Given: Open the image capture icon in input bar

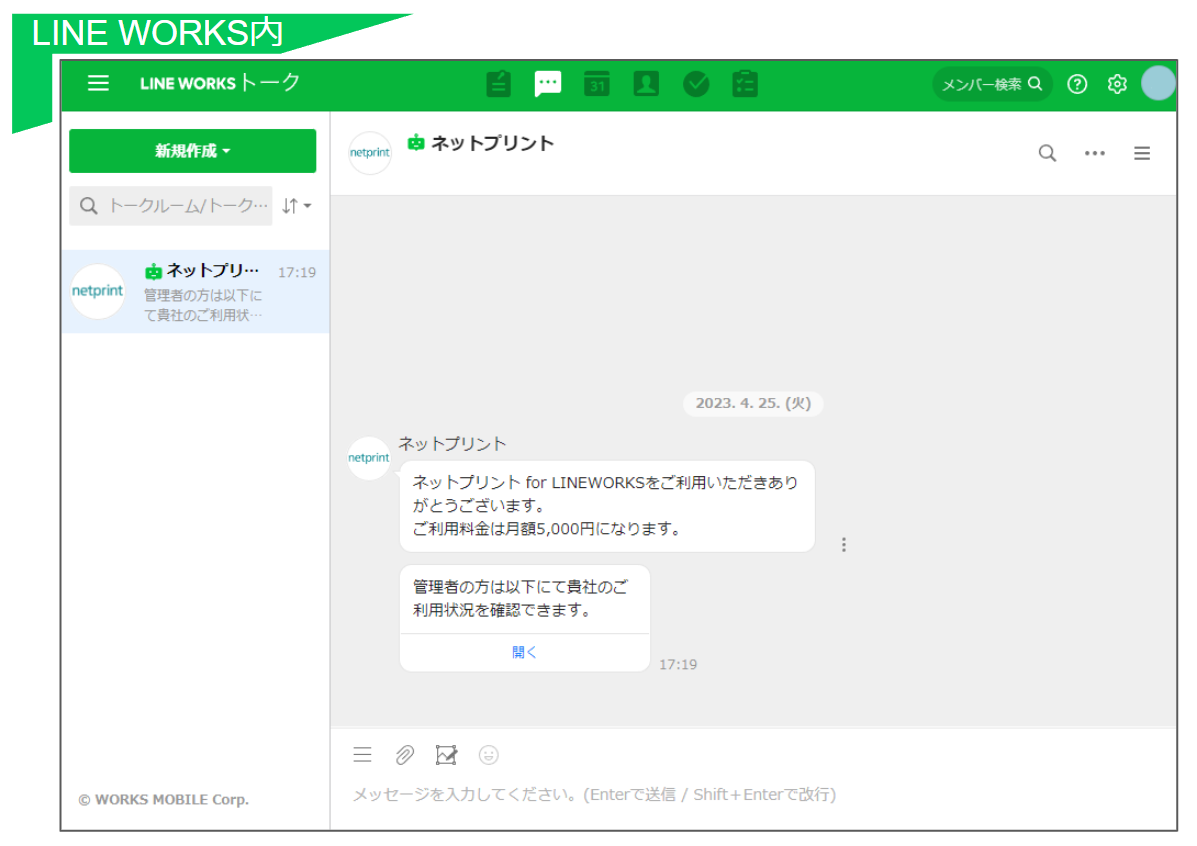Looking at the screenshot, I should (x=447, y=755).
